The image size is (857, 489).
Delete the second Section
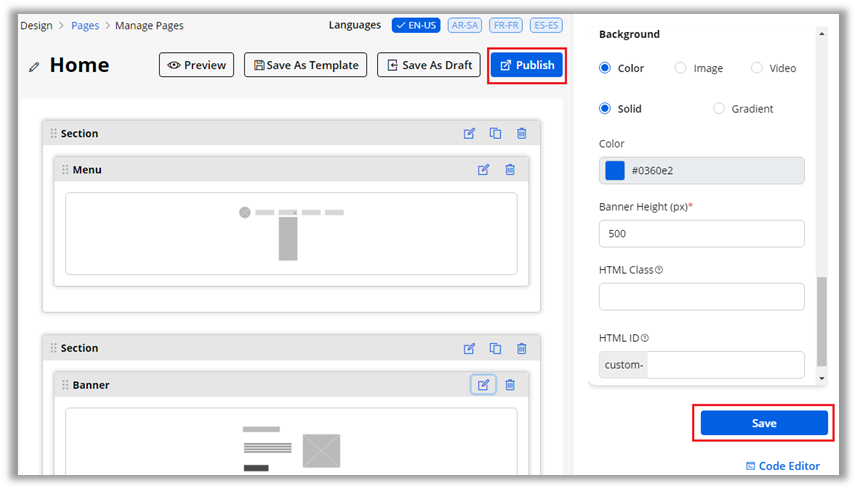[x=522, y=349]
